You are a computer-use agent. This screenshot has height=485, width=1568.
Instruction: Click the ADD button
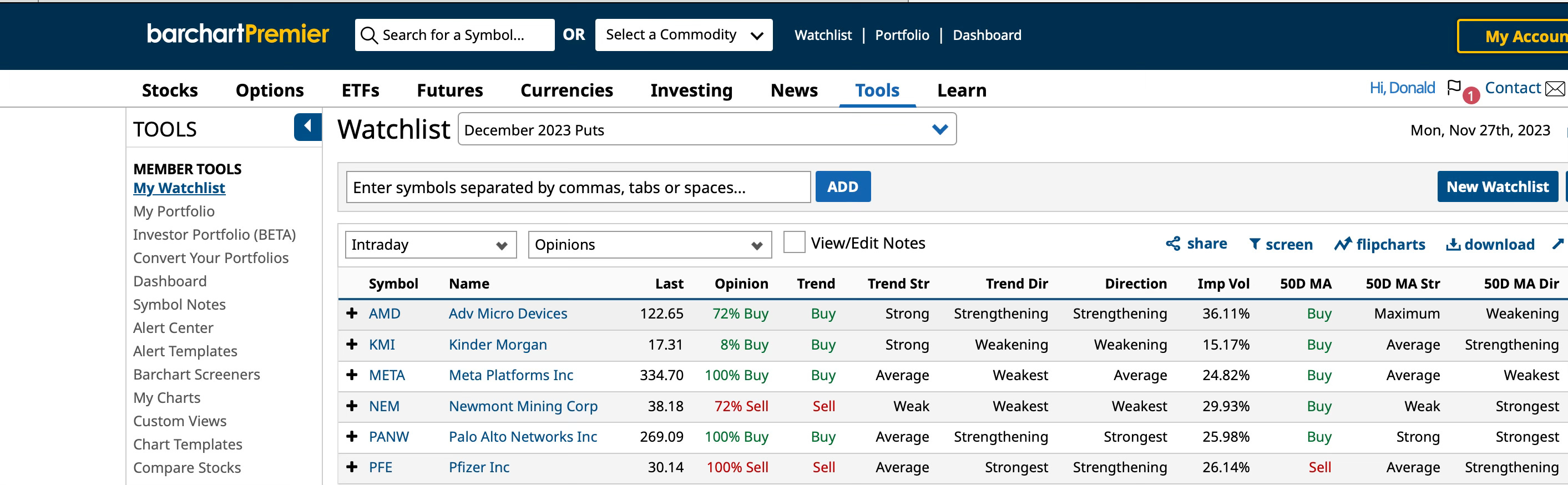(x=842, y=186)
